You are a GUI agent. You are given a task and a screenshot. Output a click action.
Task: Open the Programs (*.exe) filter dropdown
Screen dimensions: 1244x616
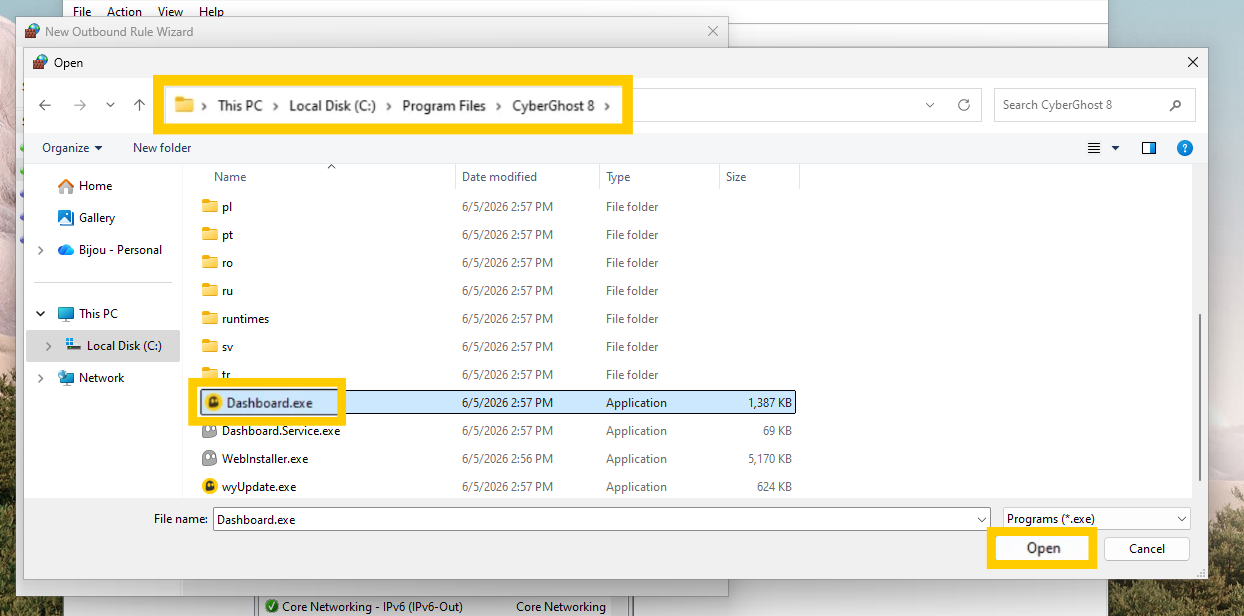click(1097, 519)
